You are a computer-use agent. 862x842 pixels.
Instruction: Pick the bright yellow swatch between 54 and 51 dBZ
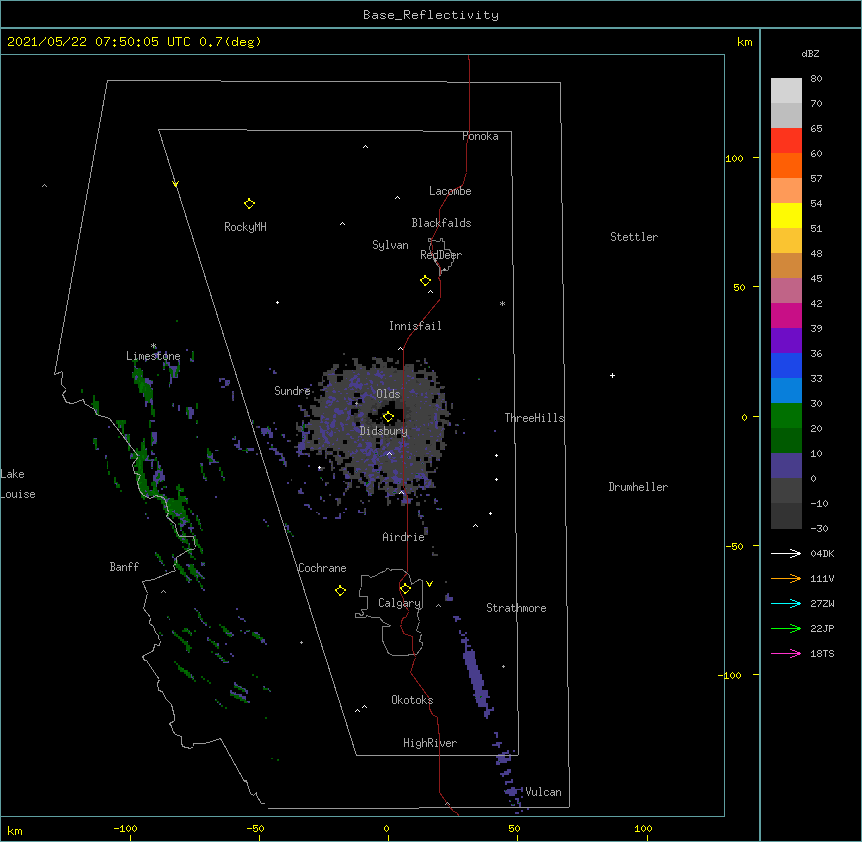pyautogui.click(x=786, y=216)
